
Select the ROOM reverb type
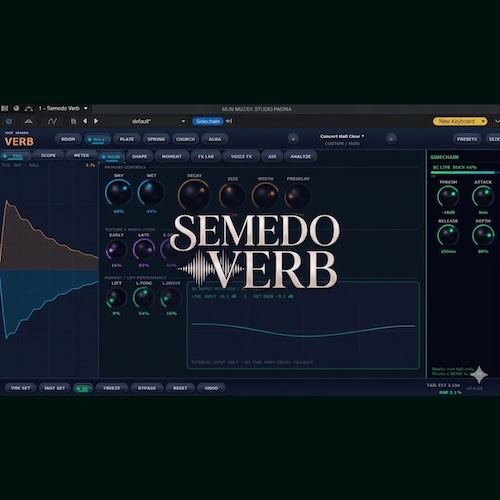68,139
